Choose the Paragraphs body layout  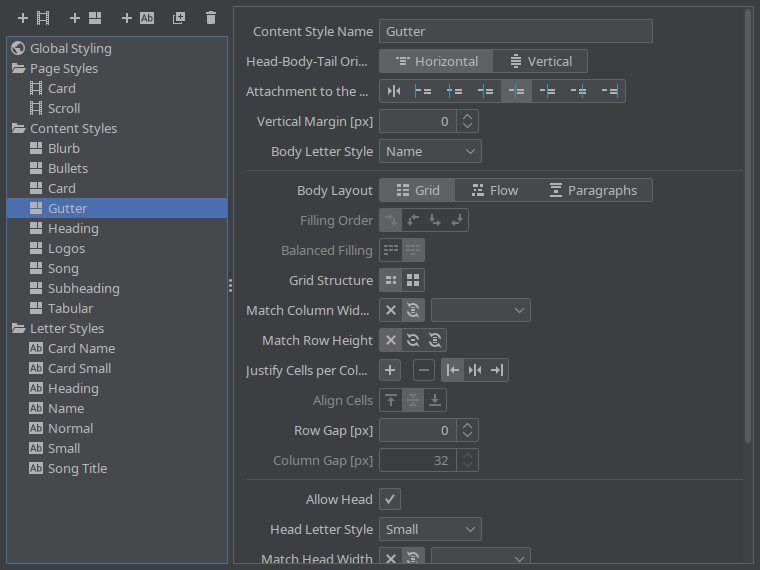coord(592,191)
